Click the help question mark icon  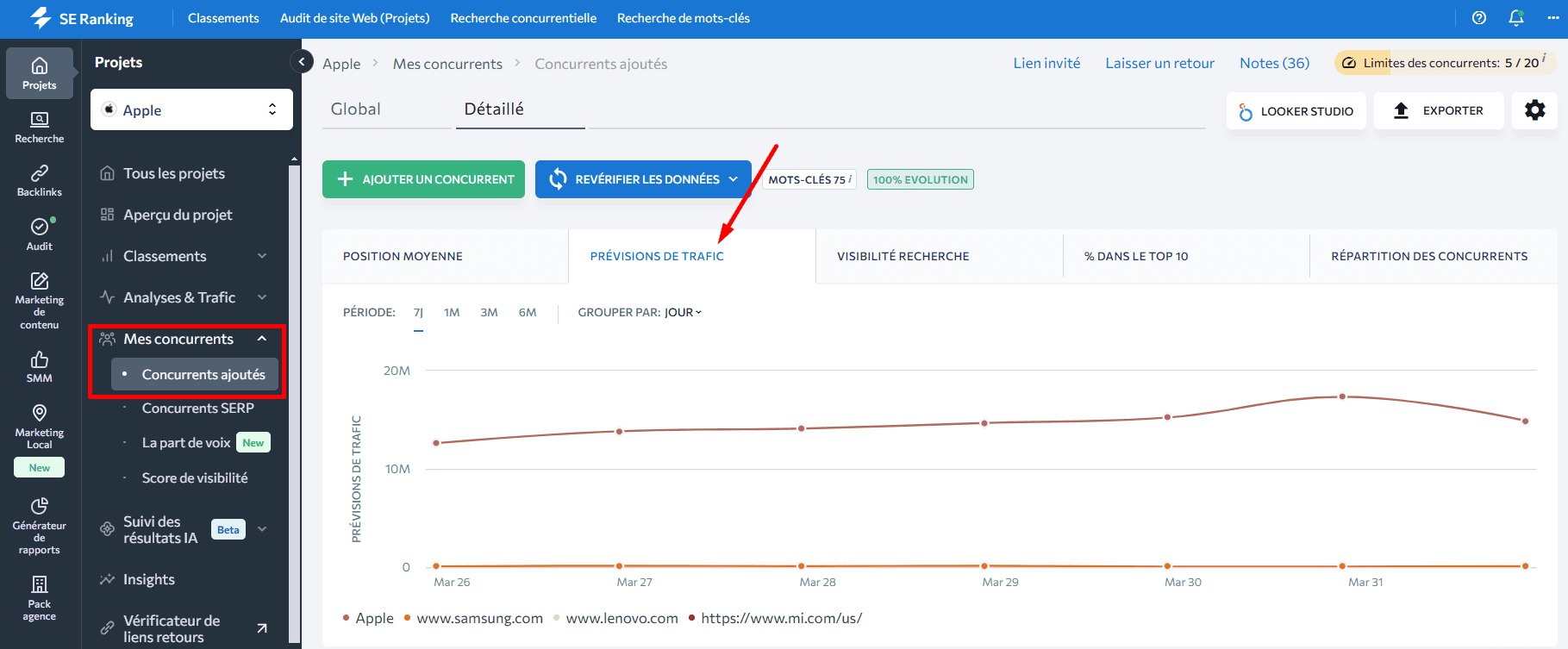pyautogui.click(x=1479, y=18)
